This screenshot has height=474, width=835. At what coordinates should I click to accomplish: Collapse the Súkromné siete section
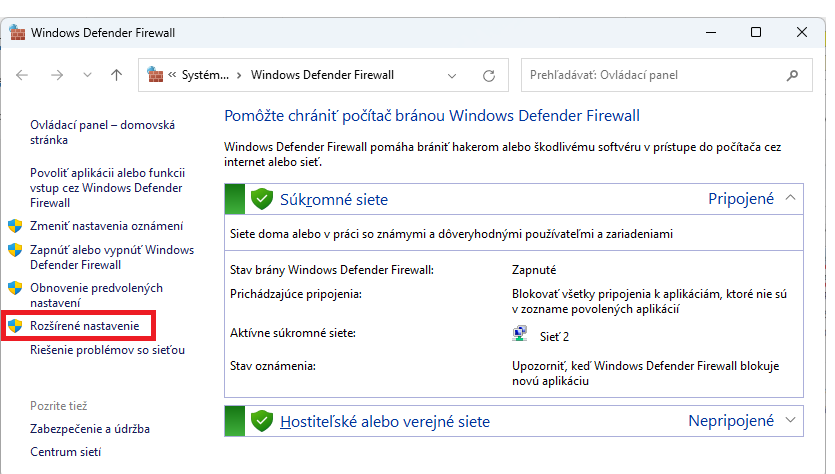[792, 198]
